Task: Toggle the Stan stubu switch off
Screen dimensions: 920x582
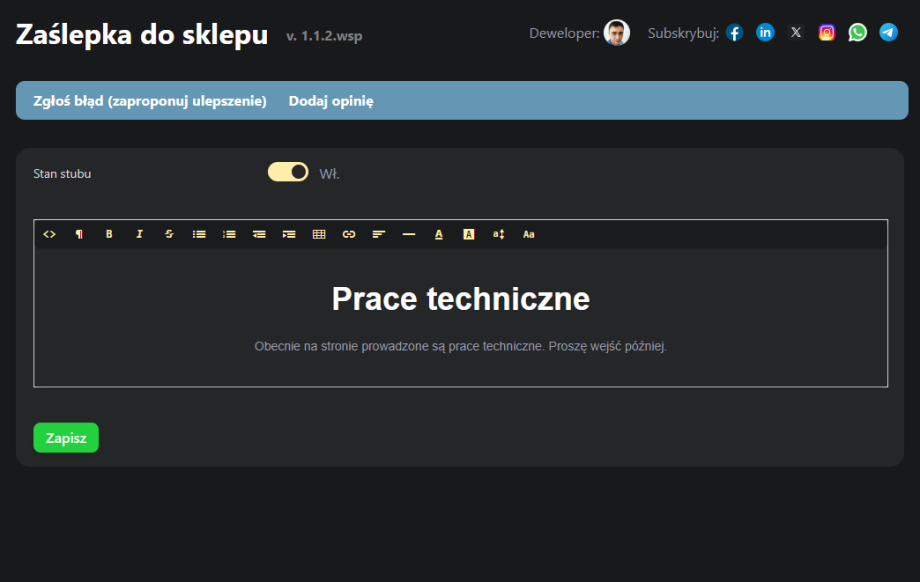Action: pos(288,171)
